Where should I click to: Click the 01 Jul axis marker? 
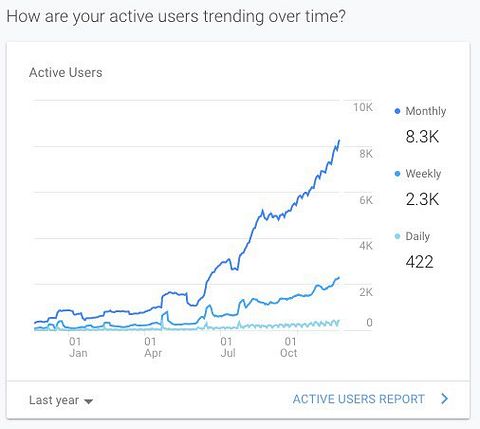pyautogui.click(x=228, y=347)
